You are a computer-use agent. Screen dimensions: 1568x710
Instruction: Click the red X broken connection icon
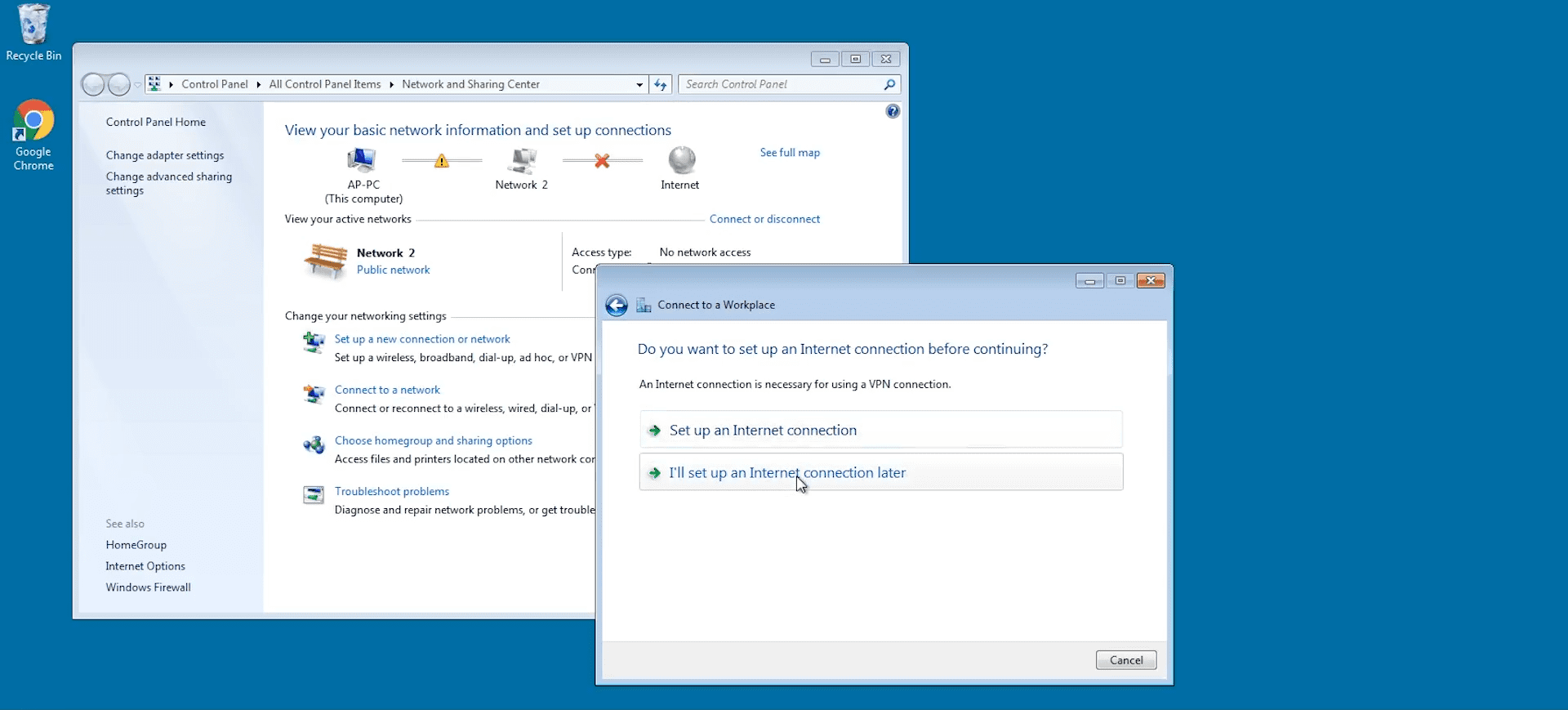[602, 161]
